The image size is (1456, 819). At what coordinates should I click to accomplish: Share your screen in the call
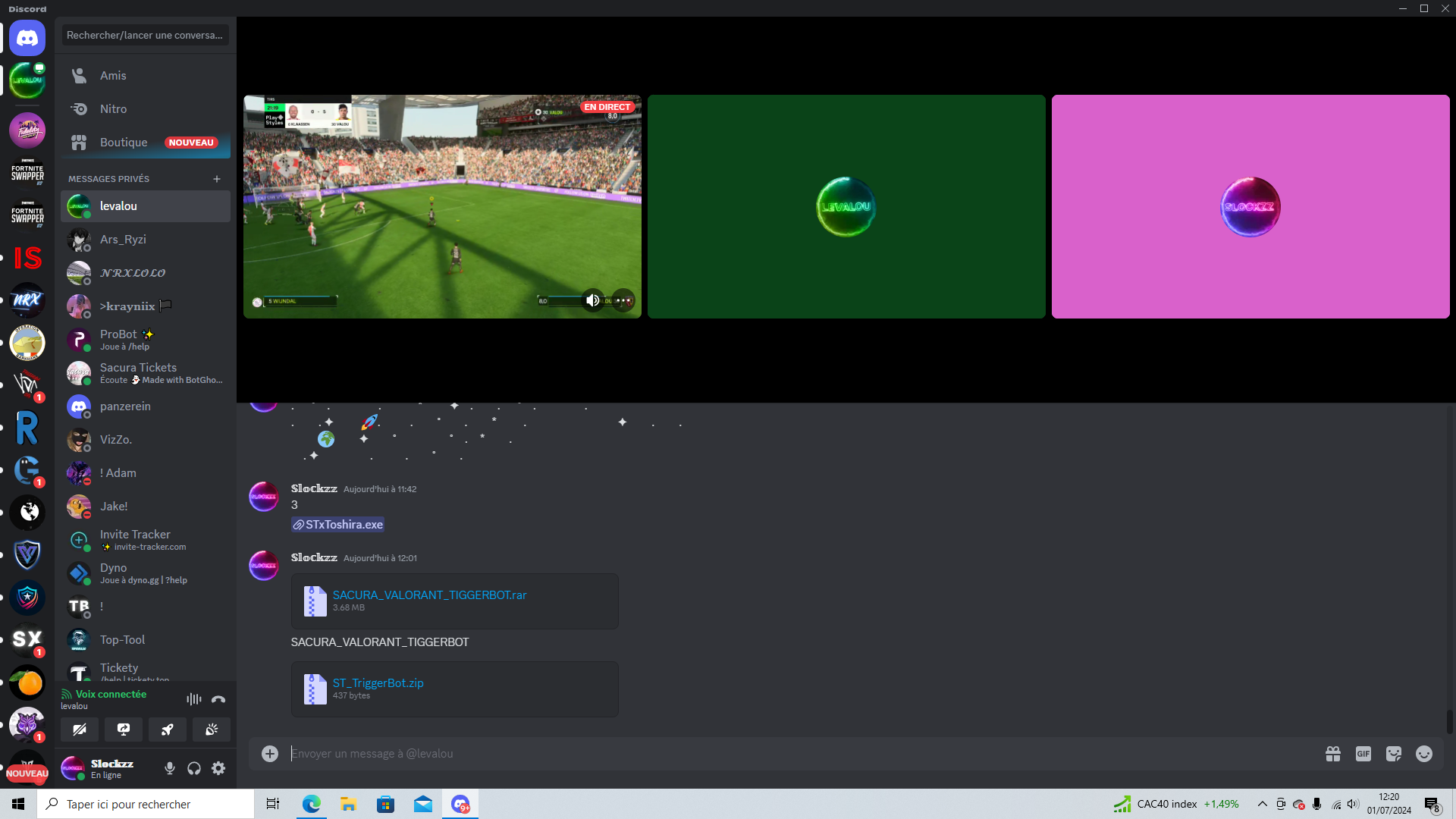pyautogui.click(x=124, y=730)
